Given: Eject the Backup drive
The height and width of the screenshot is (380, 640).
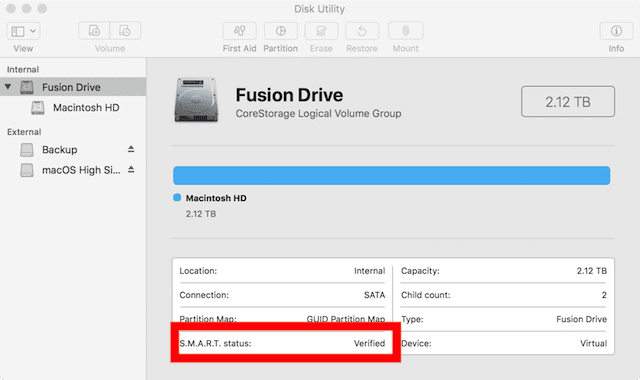Looking at the screenshot, I should tap(131, 149).
